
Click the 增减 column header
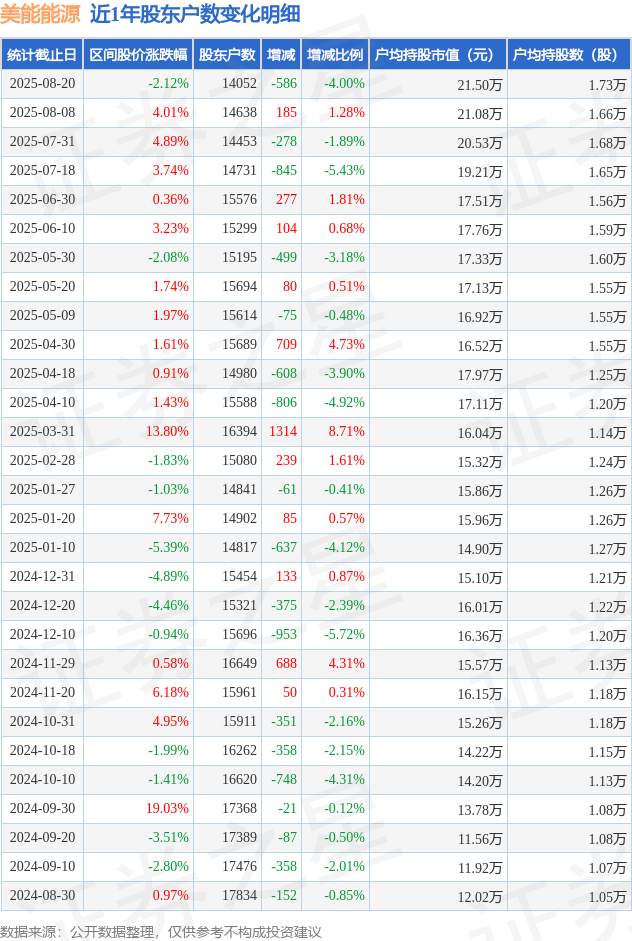281,55
